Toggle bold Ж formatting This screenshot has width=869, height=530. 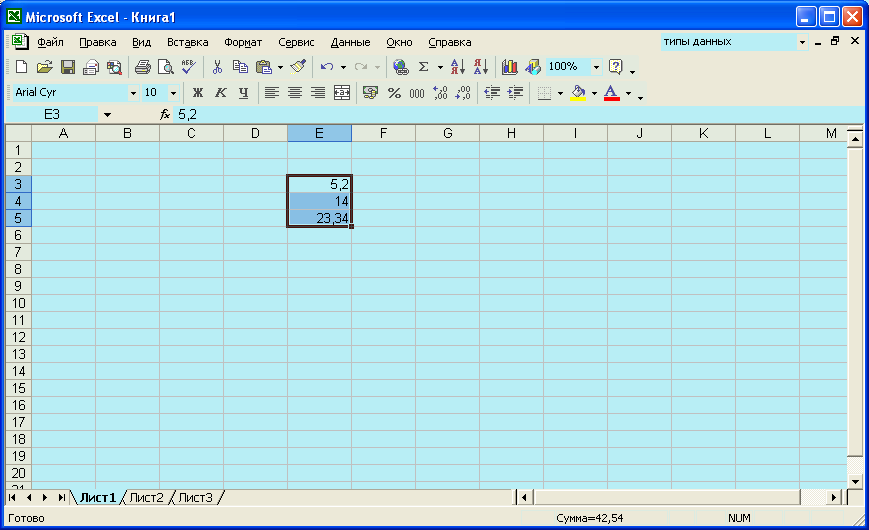197,93
